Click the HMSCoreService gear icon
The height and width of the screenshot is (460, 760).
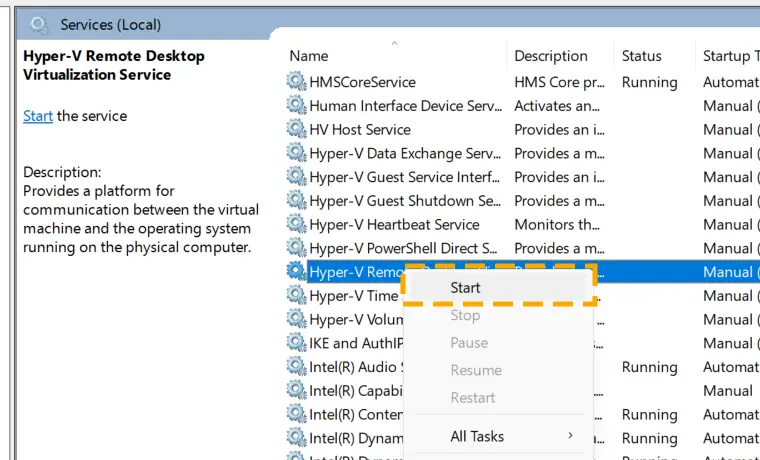click(296, 81)
